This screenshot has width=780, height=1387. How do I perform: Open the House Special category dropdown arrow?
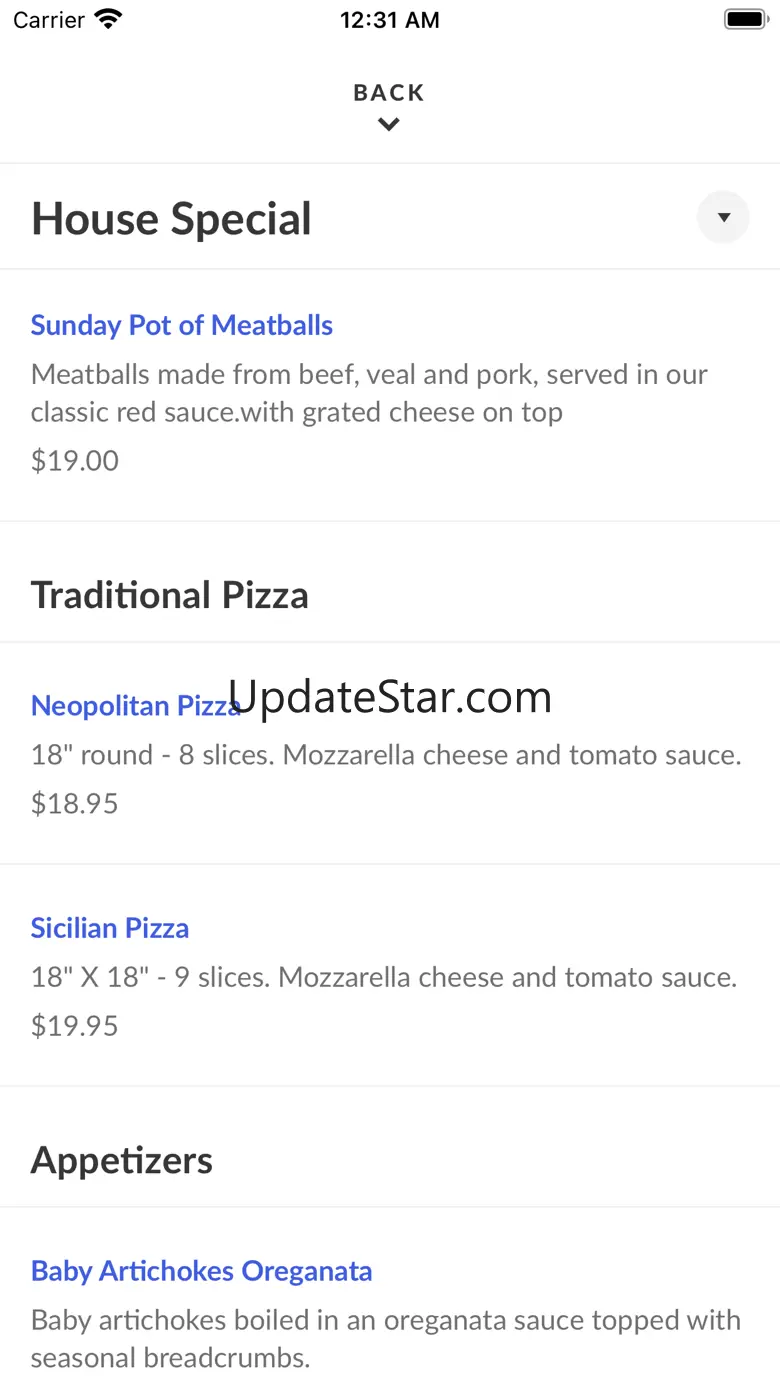click(723, 218)
